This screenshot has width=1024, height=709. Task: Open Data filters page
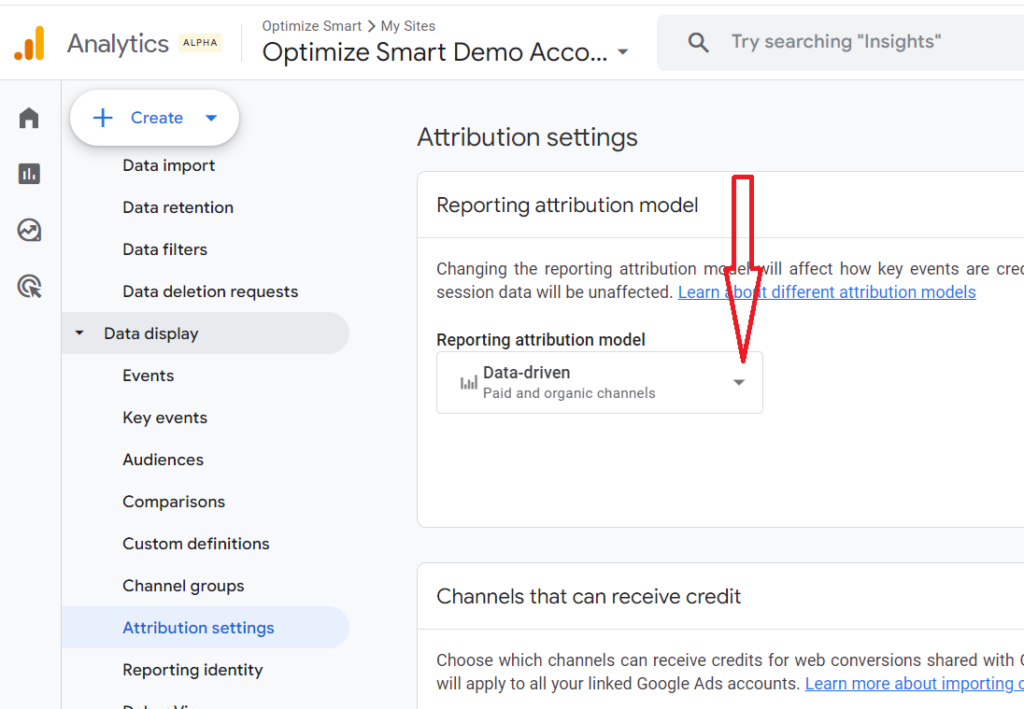pos(165,249)
